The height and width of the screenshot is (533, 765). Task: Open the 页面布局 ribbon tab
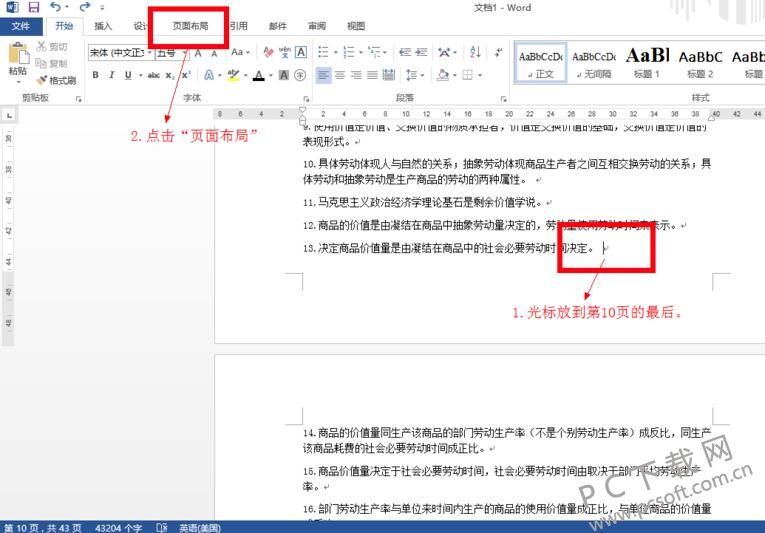(190, 26)
